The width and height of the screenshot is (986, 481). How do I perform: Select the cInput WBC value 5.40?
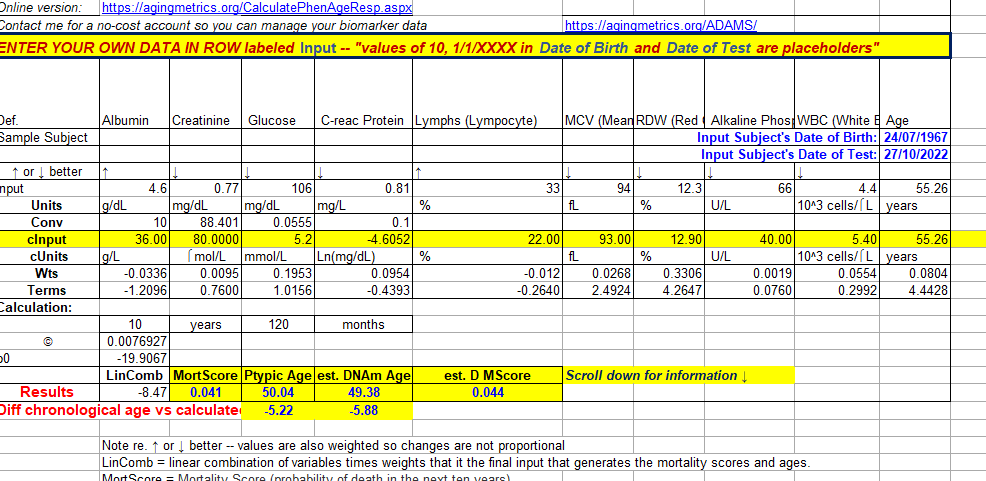(837, 240)
